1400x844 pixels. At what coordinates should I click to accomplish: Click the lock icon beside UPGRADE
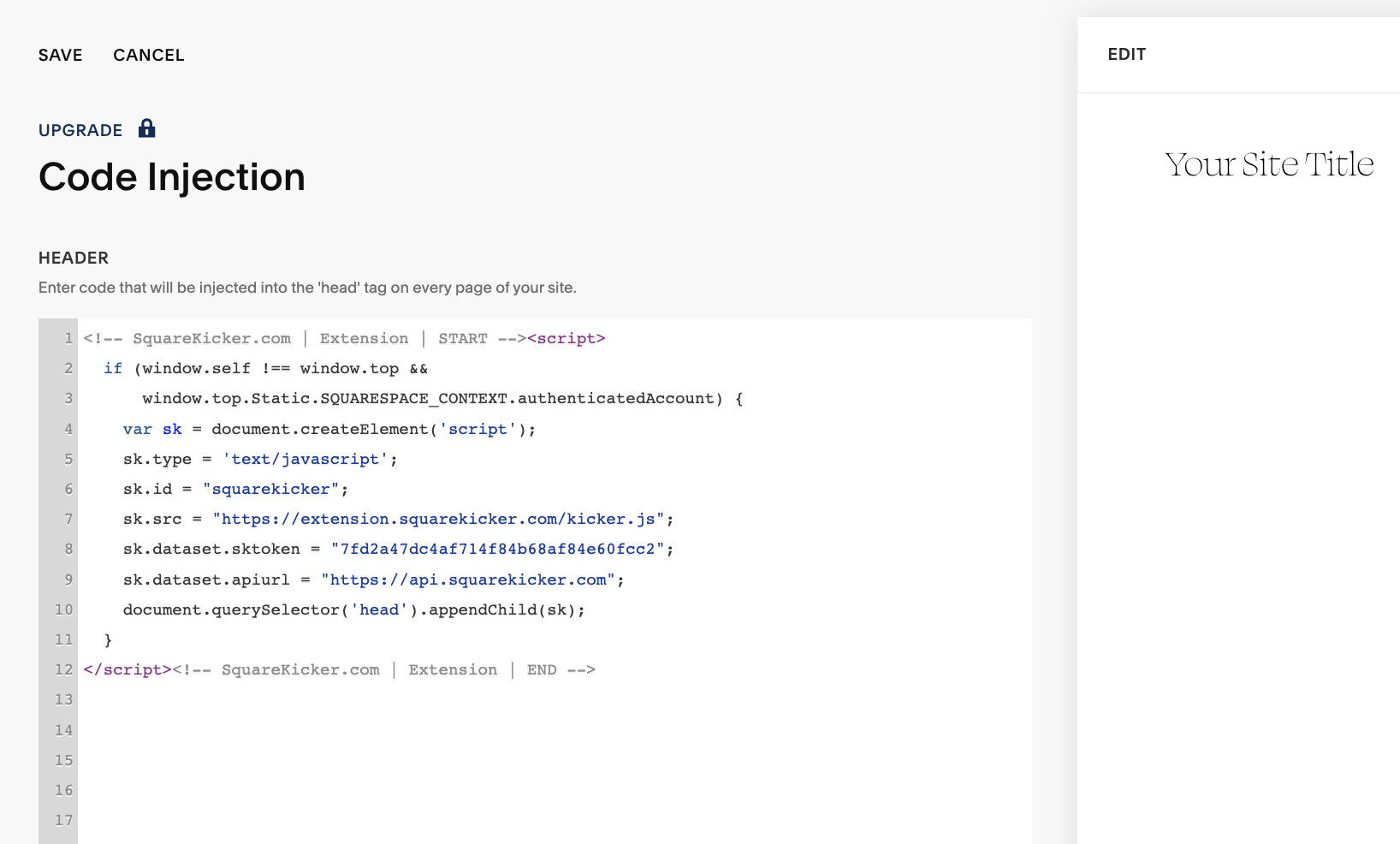click(x=147, y=128)
